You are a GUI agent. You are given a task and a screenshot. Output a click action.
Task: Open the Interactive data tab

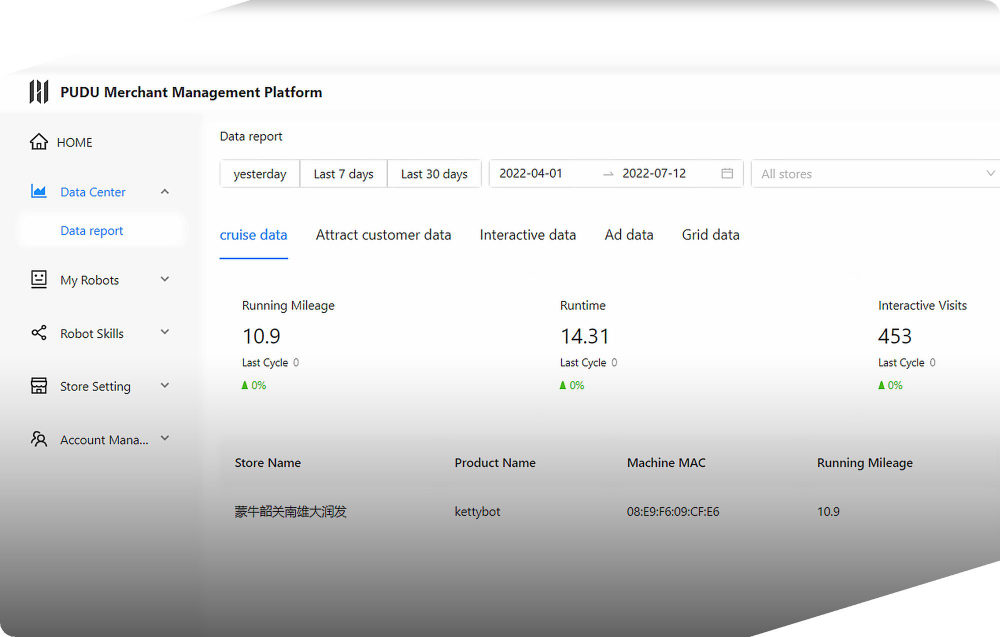coord(527,235)
